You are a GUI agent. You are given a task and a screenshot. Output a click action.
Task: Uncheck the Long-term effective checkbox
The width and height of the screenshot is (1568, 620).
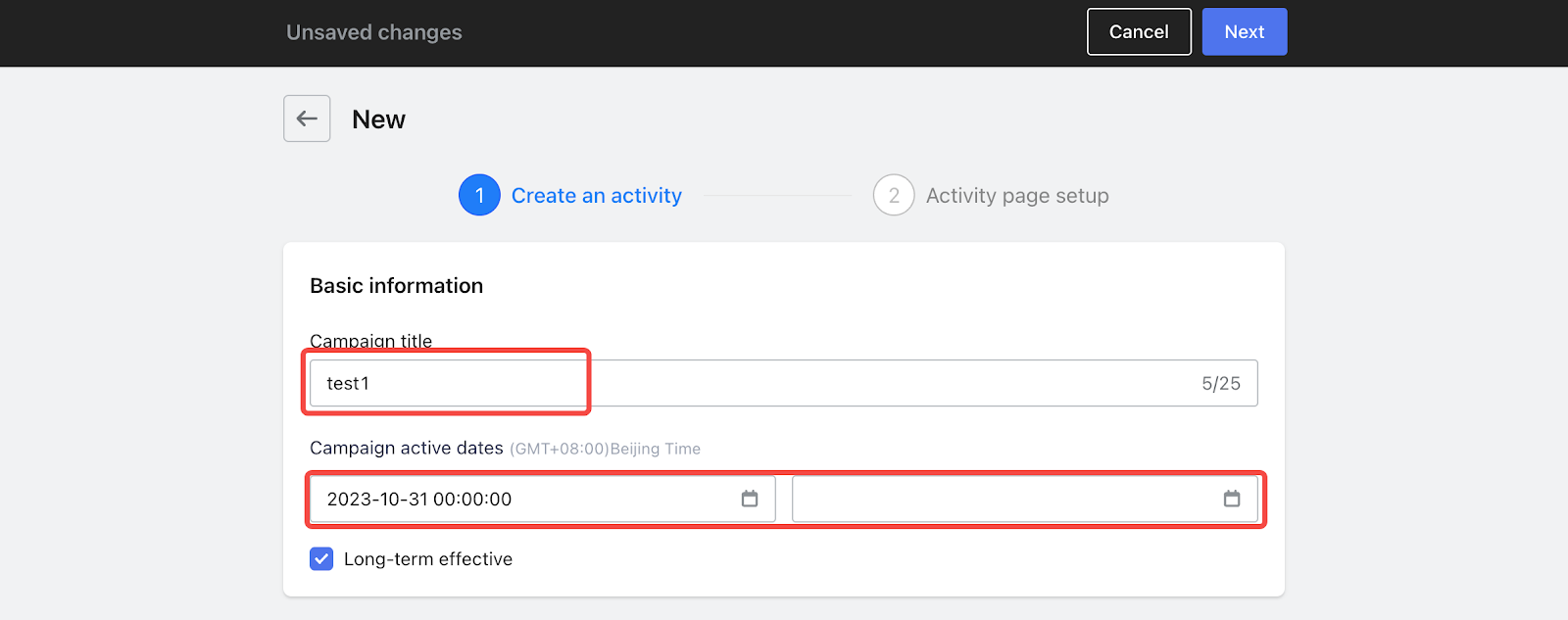pyautogui.click(x=321, y=558)
